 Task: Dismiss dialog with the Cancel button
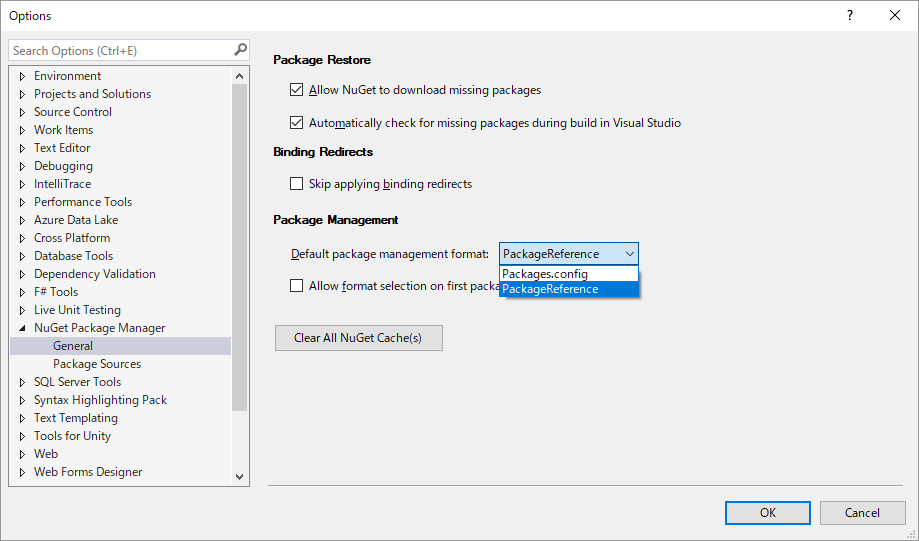click(x=862, y=513)
